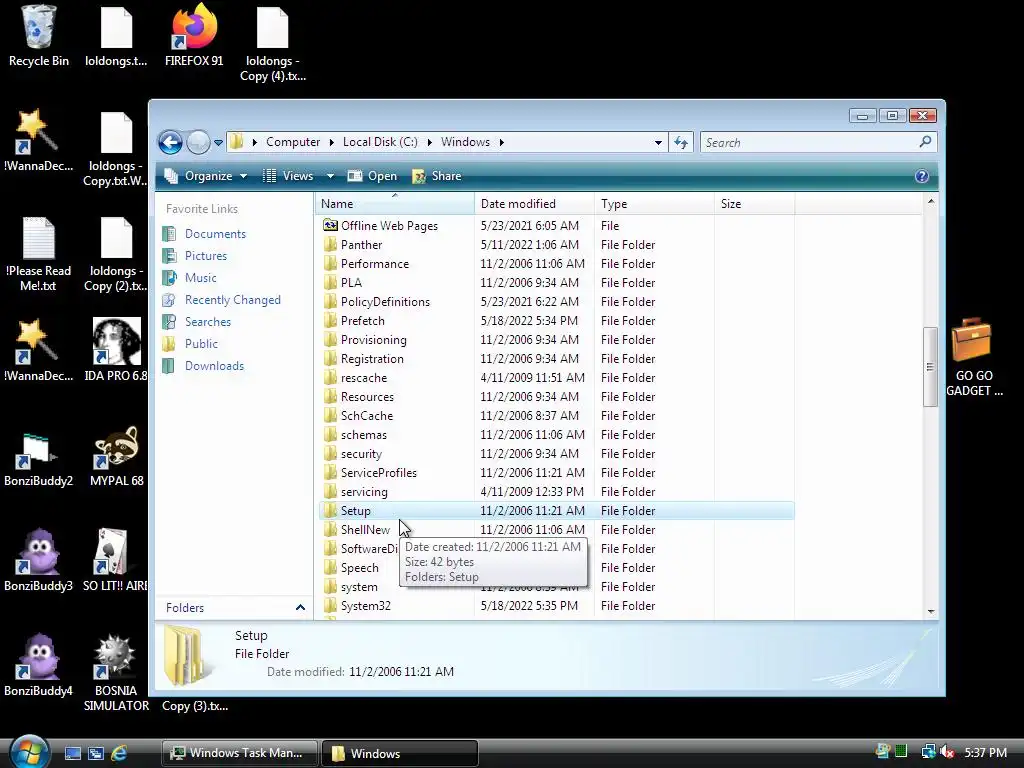Sort by the Size column header

755,204
